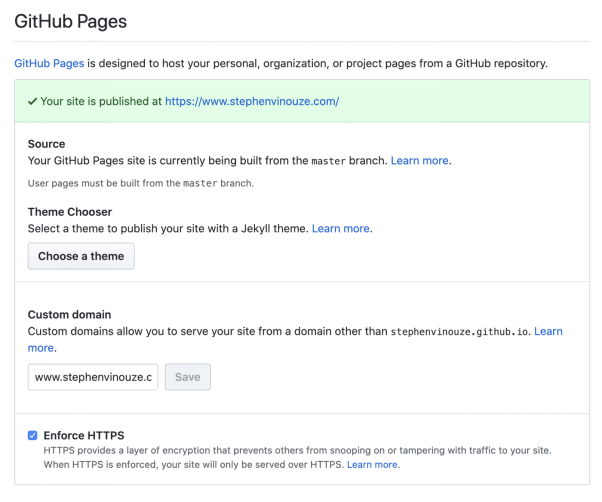Click the Theme Chooser heading
The image size is (602, 502).
click(x=70, y=212)
